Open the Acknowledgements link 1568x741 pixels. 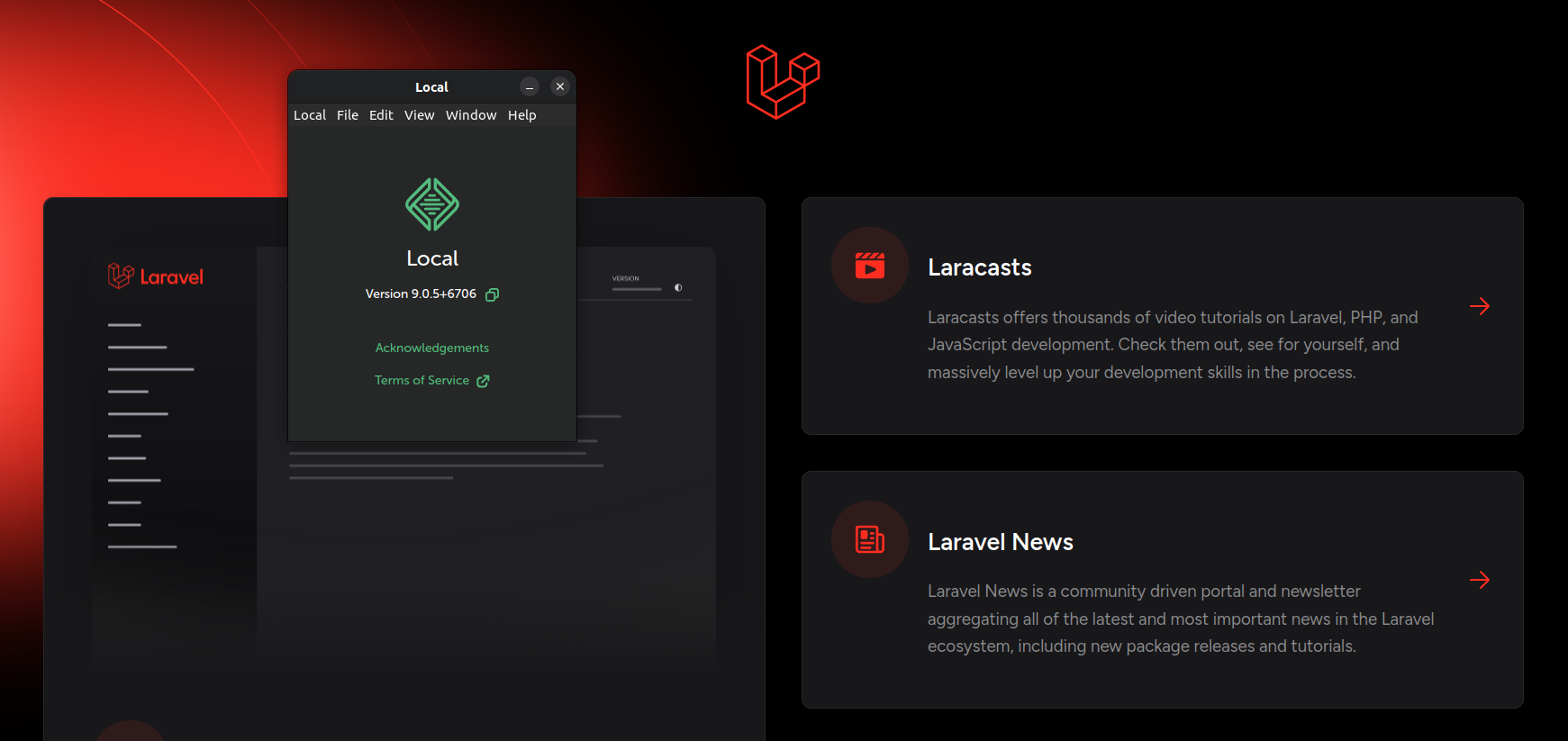click(x=432, y=348)
